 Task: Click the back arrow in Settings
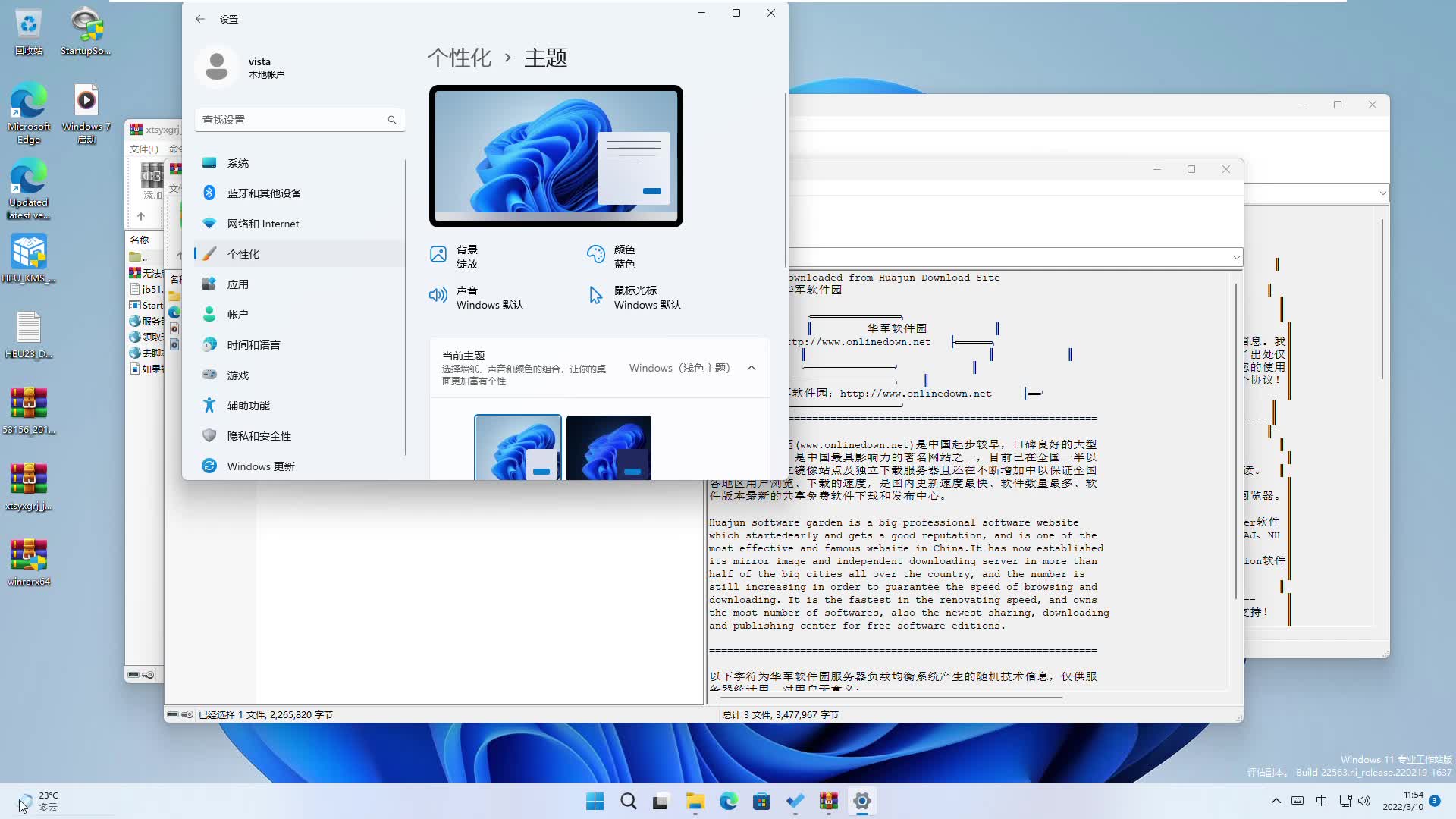199,19
